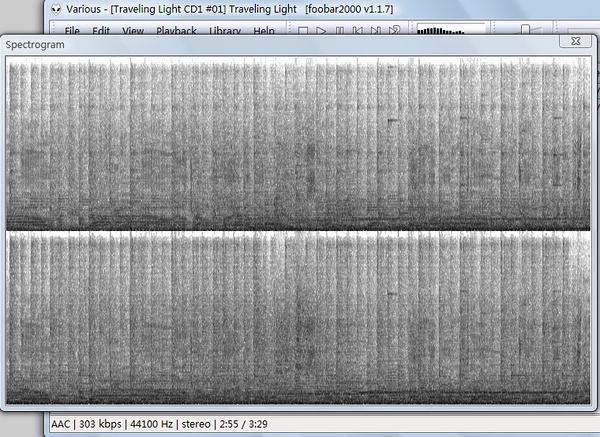Click the '303 kbps' bitrate status entry
The image size is (600, 437).
point(100,424)
